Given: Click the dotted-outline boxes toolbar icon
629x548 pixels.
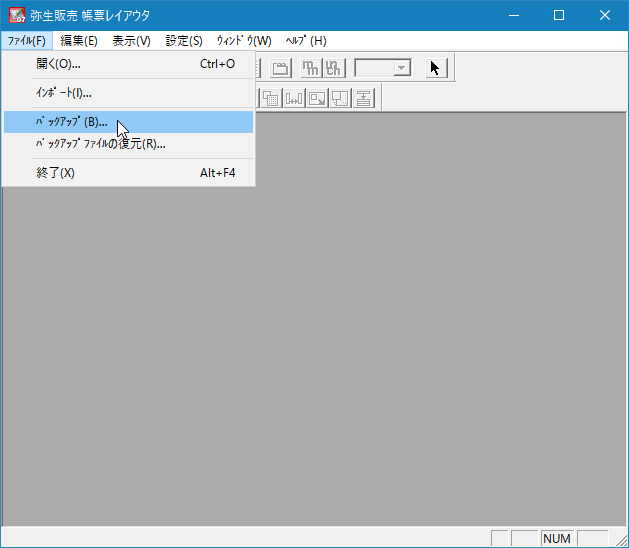Looking at the screenshot, I should [x=341, y=98].
